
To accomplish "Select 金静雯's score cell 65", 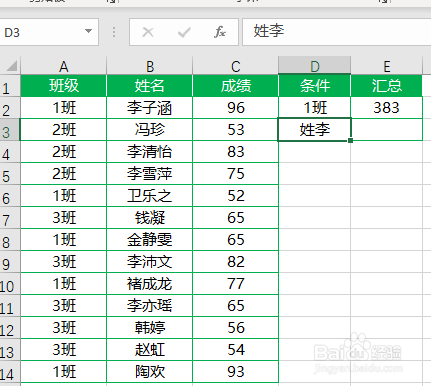I will click(x=235, y=240).
